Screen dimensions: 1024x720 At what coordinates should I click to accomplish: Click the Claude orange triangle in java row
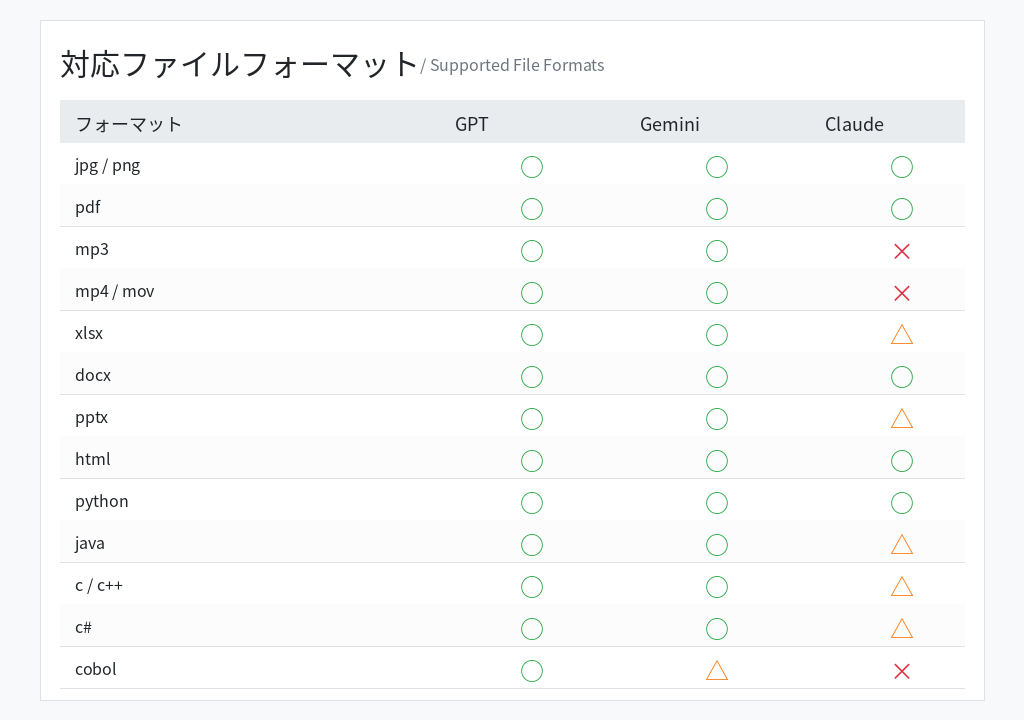tap(901, 544)
